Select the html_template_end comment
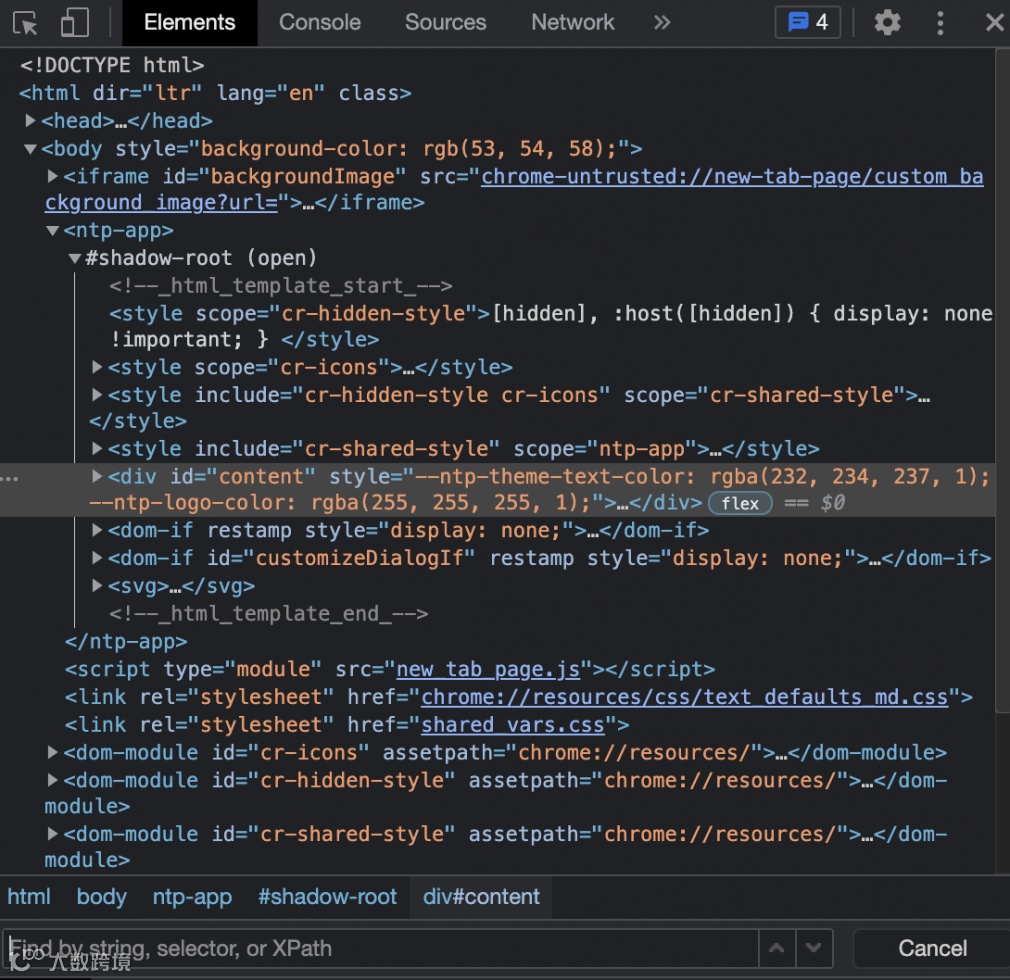This screenshot has width=1010, height=980. coord(269,613)
